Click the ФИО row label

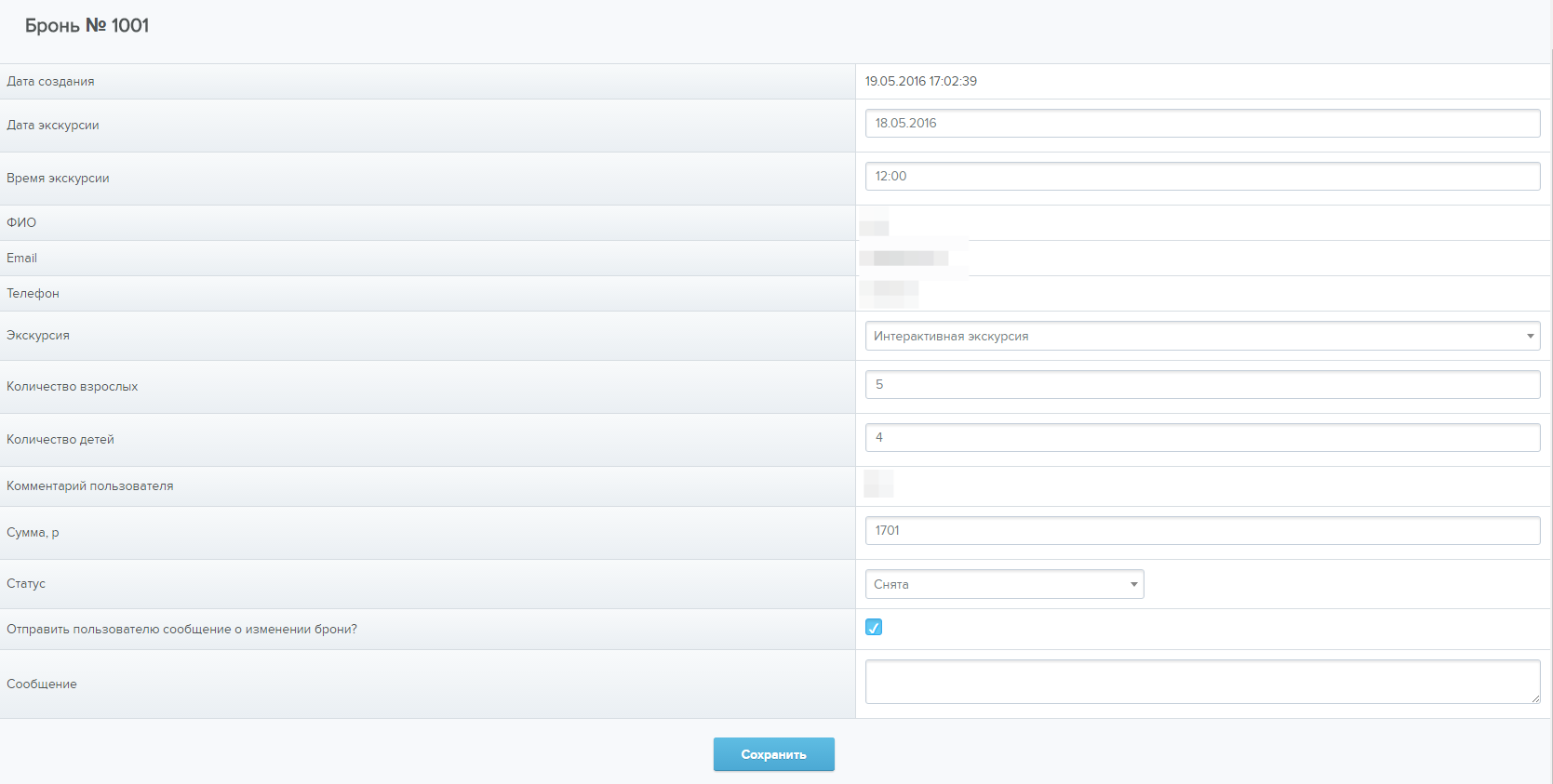(x=21, y=223)
